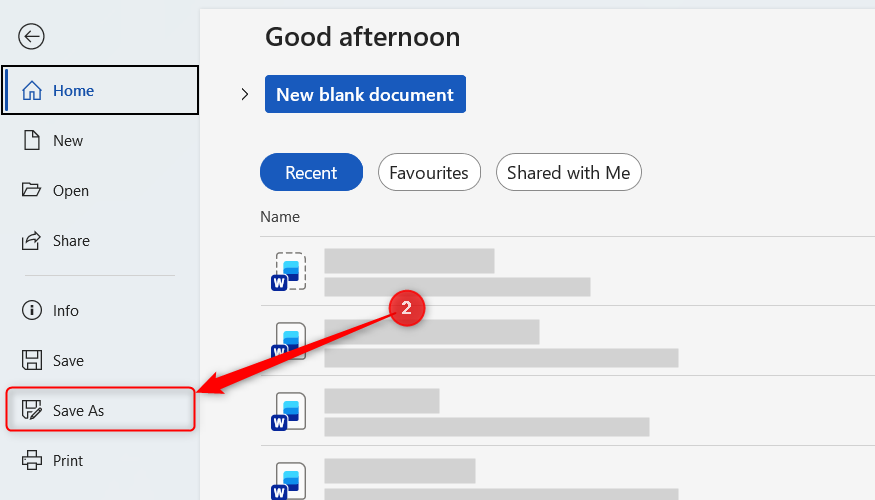
Task: Click the Info circle icon
Action: pos(32,310)
